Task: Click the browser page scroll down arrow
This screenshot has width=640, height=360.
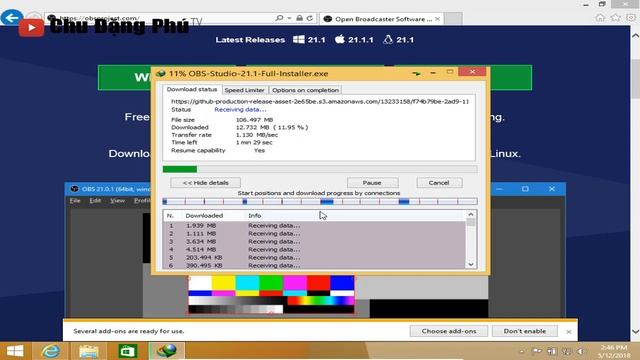Action: (636, 331)
